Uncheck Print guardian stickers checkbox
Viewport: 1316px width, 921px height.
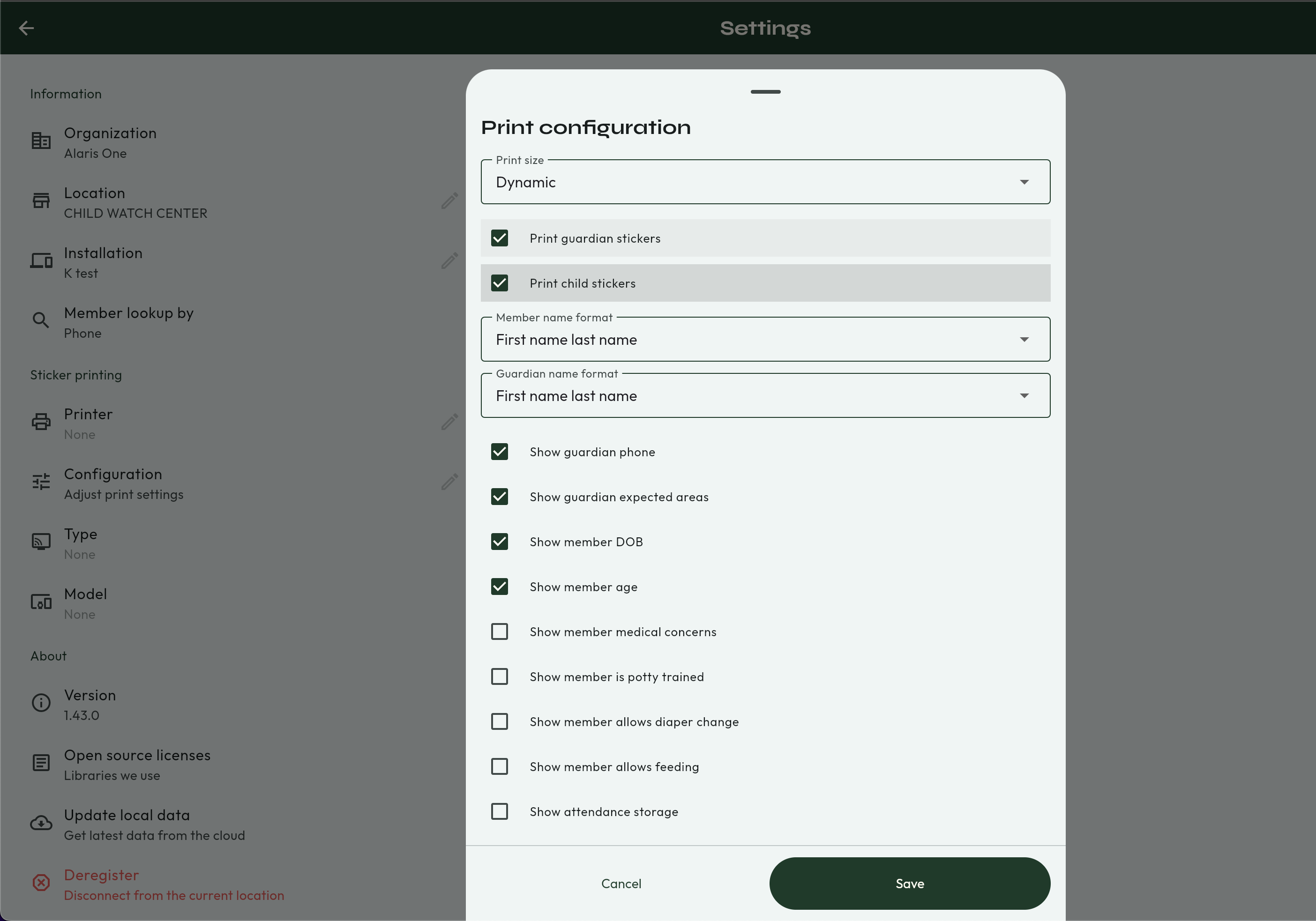pyautogui.click(x=499, y=238)
